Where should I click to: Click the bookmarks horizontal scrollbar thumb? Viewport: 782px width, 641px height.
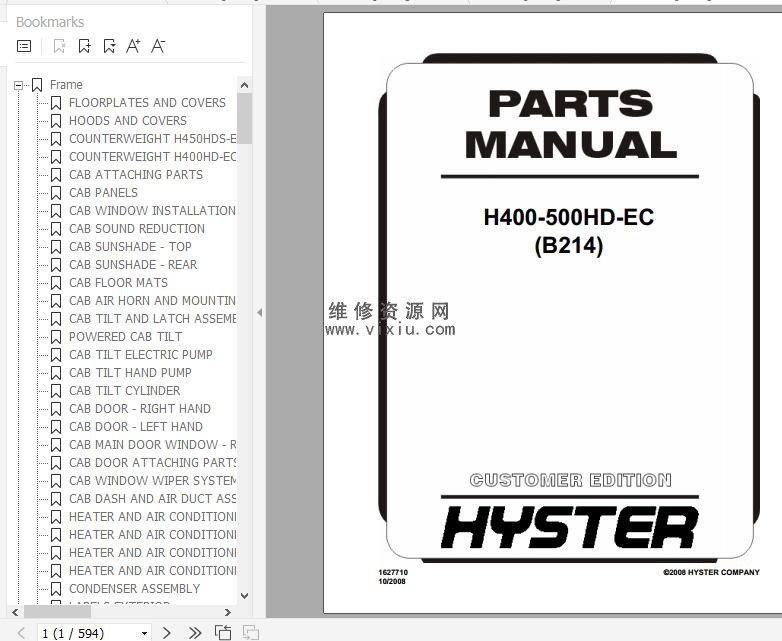(57, 612)
